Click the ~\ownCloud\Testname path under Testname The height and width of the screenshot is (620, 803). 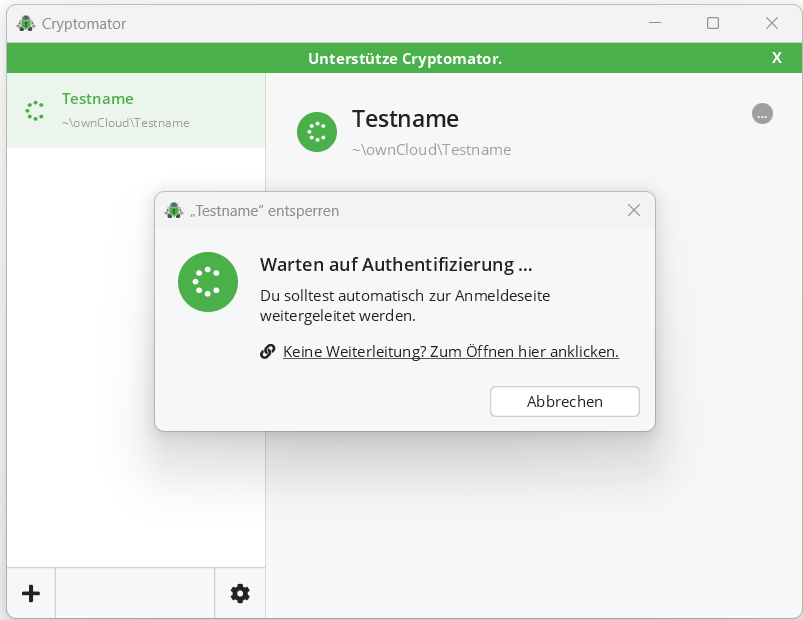[x=124, y=123]
